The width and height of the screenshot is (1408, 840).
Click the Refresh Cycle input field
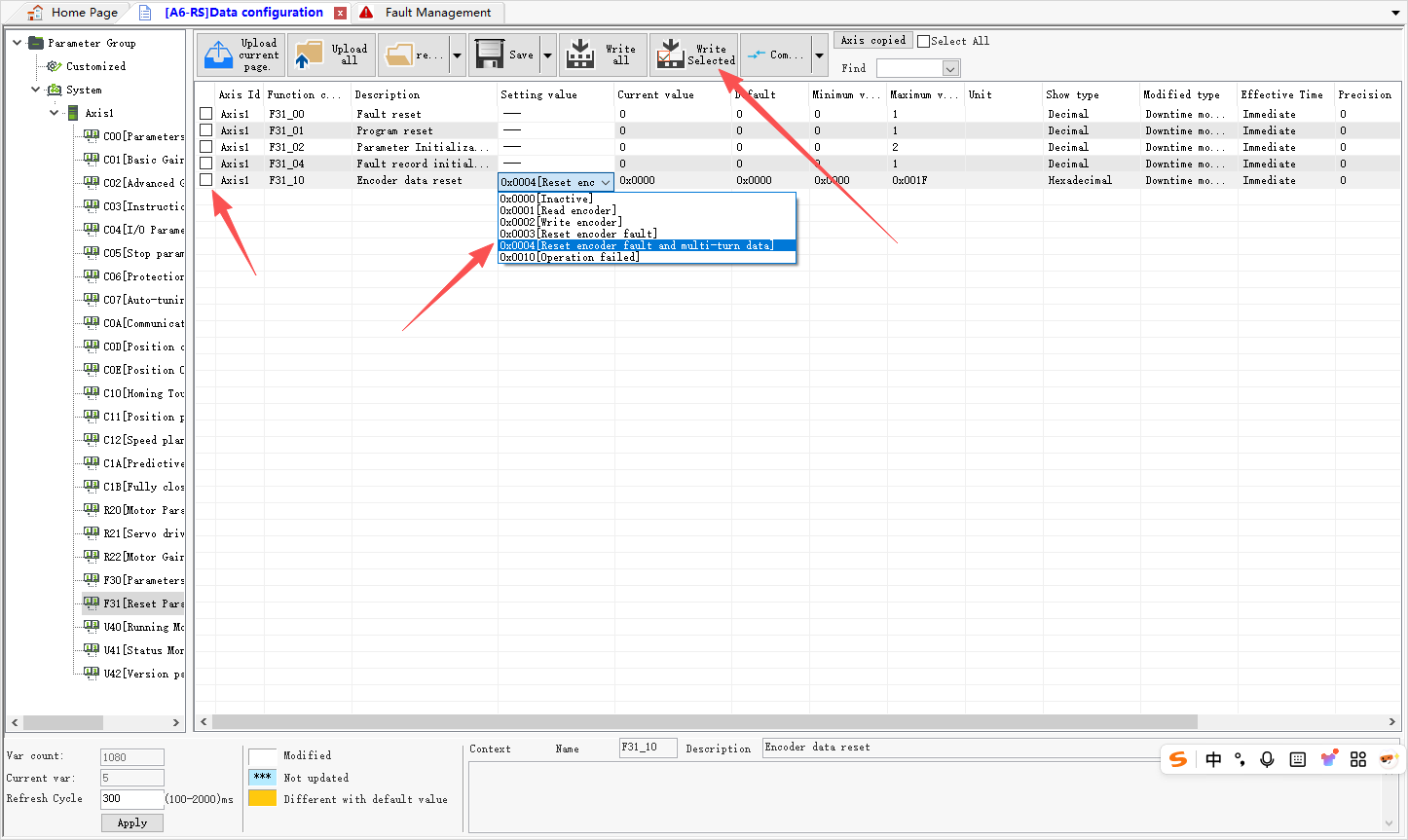point(132,799)
